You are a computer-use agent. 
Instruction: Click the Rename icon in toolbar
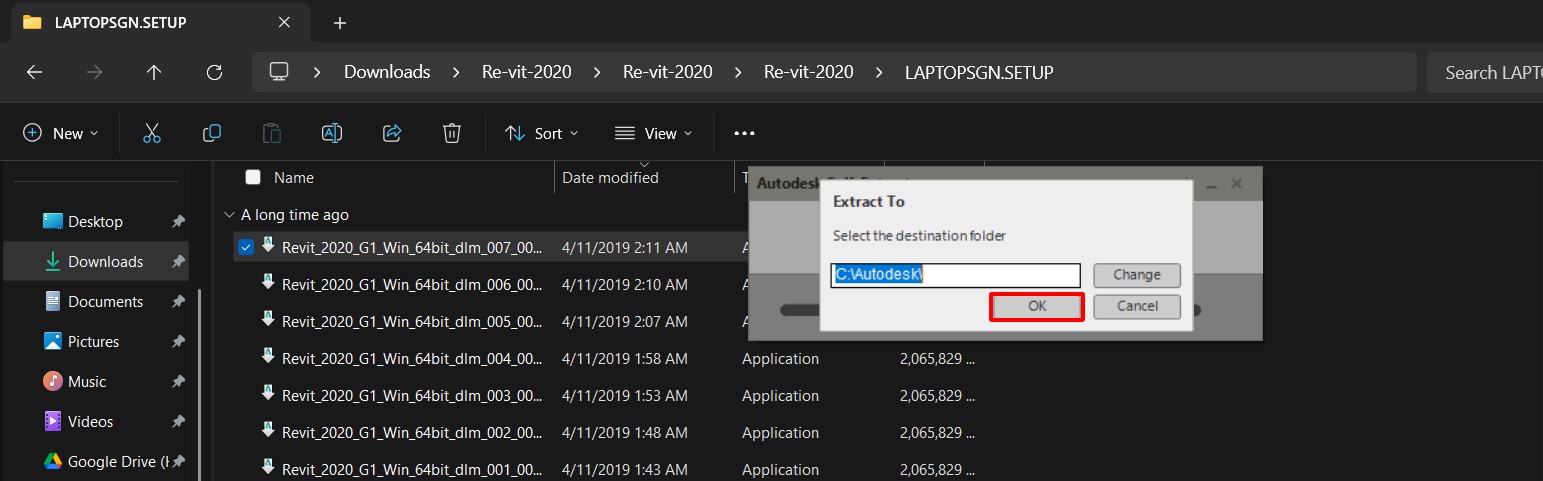tap(332, 133)
